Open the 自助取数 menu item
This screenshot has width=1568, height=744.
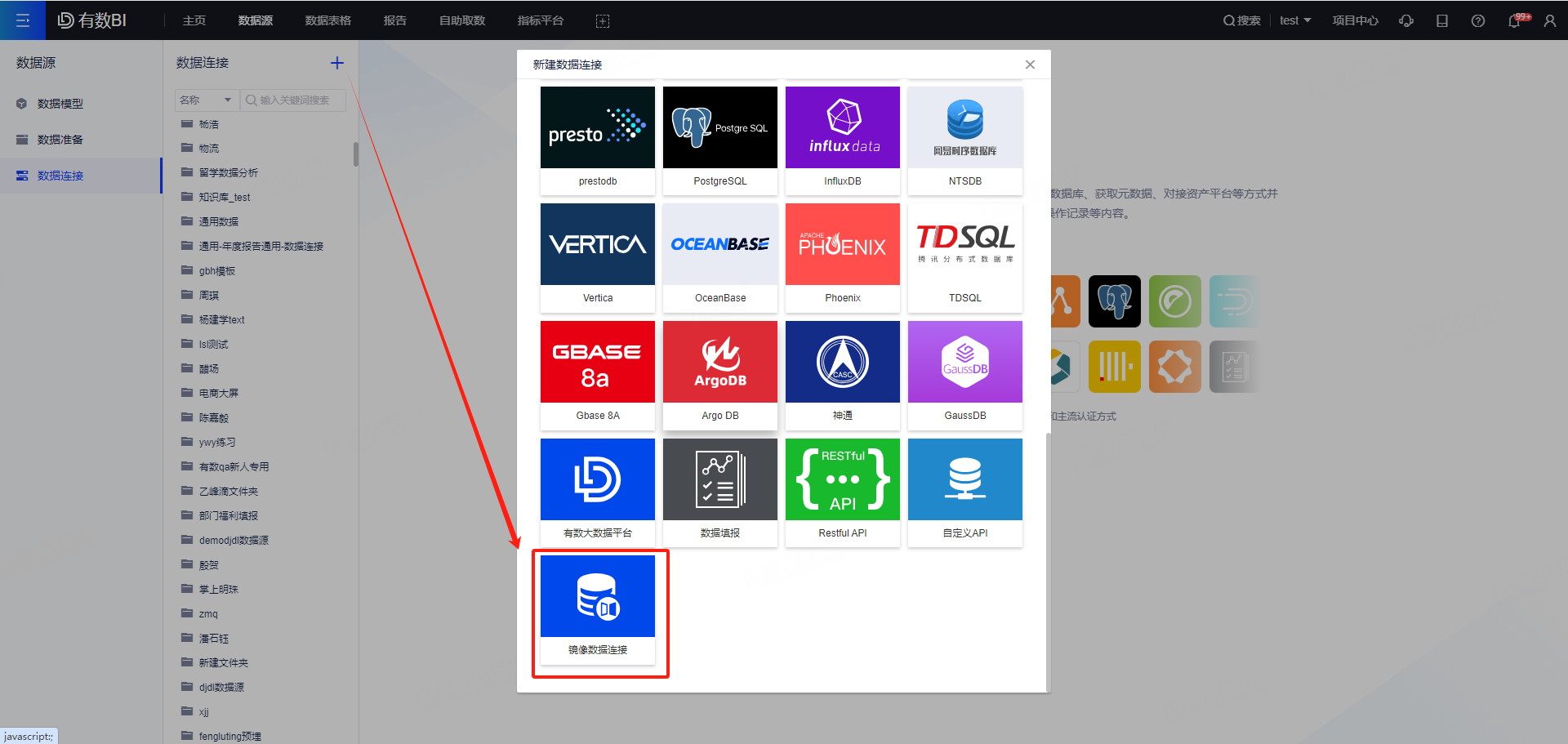tap(462, 20)
